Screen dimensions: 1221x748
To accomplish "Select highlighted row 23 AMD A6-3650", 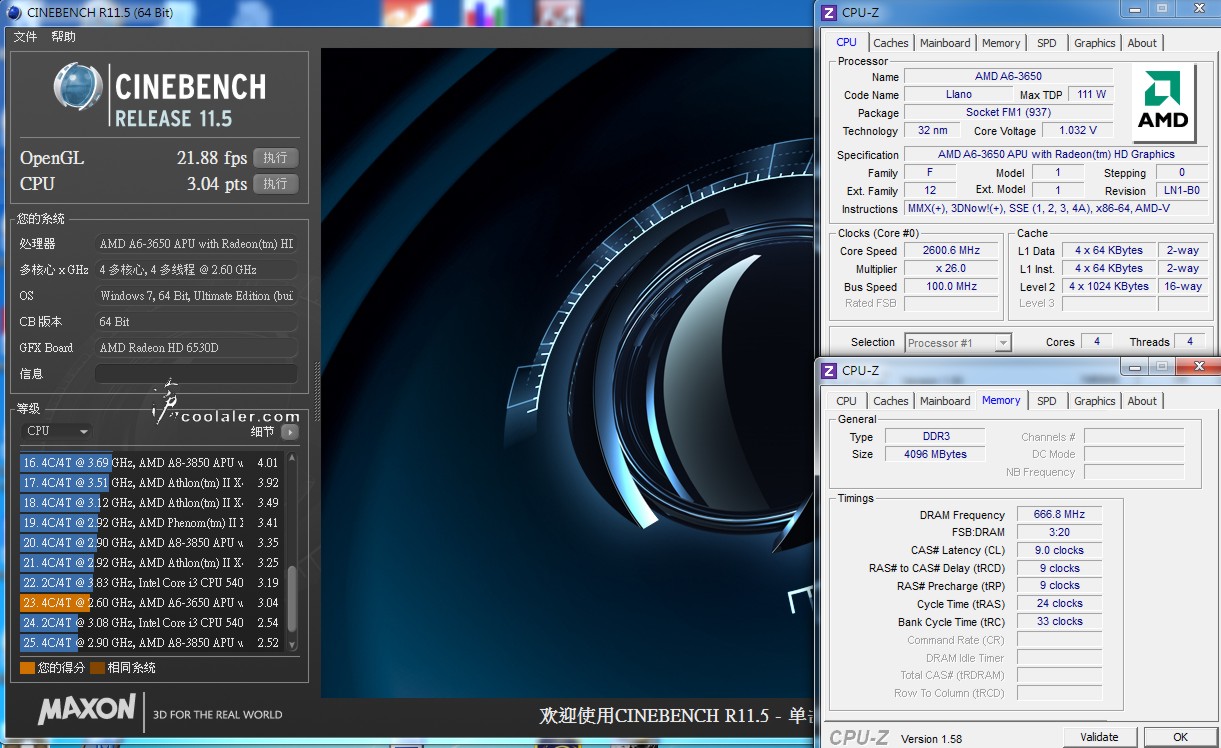I will [x=150, y=603].
